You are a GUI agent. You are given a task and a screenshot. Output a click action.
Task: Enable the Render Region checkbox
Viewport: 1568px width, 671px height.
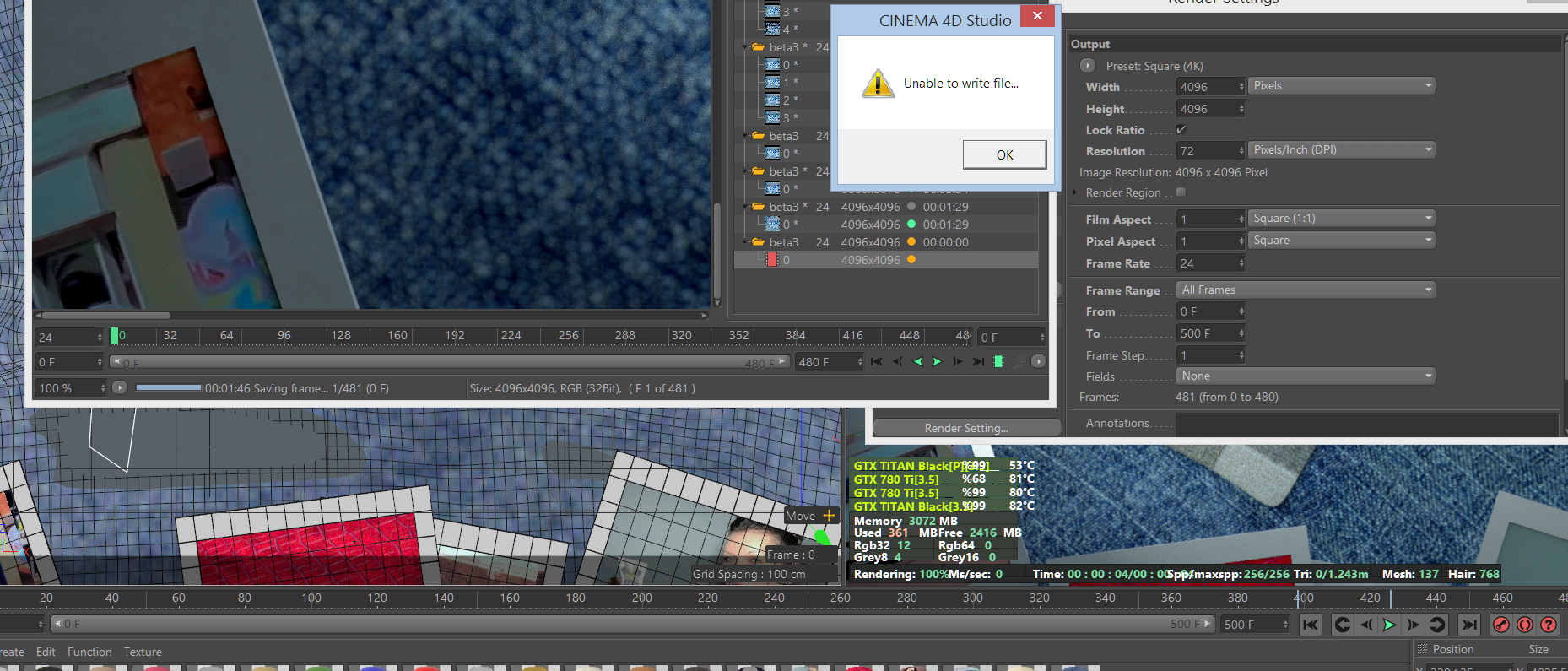[1181, 192]
